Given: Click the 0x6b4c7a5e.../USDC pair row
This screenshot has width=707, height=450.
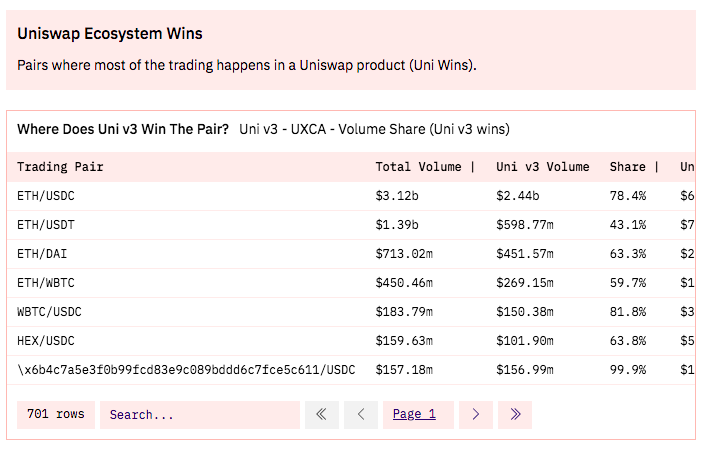Looking at the screenshot, I should 186,370.
